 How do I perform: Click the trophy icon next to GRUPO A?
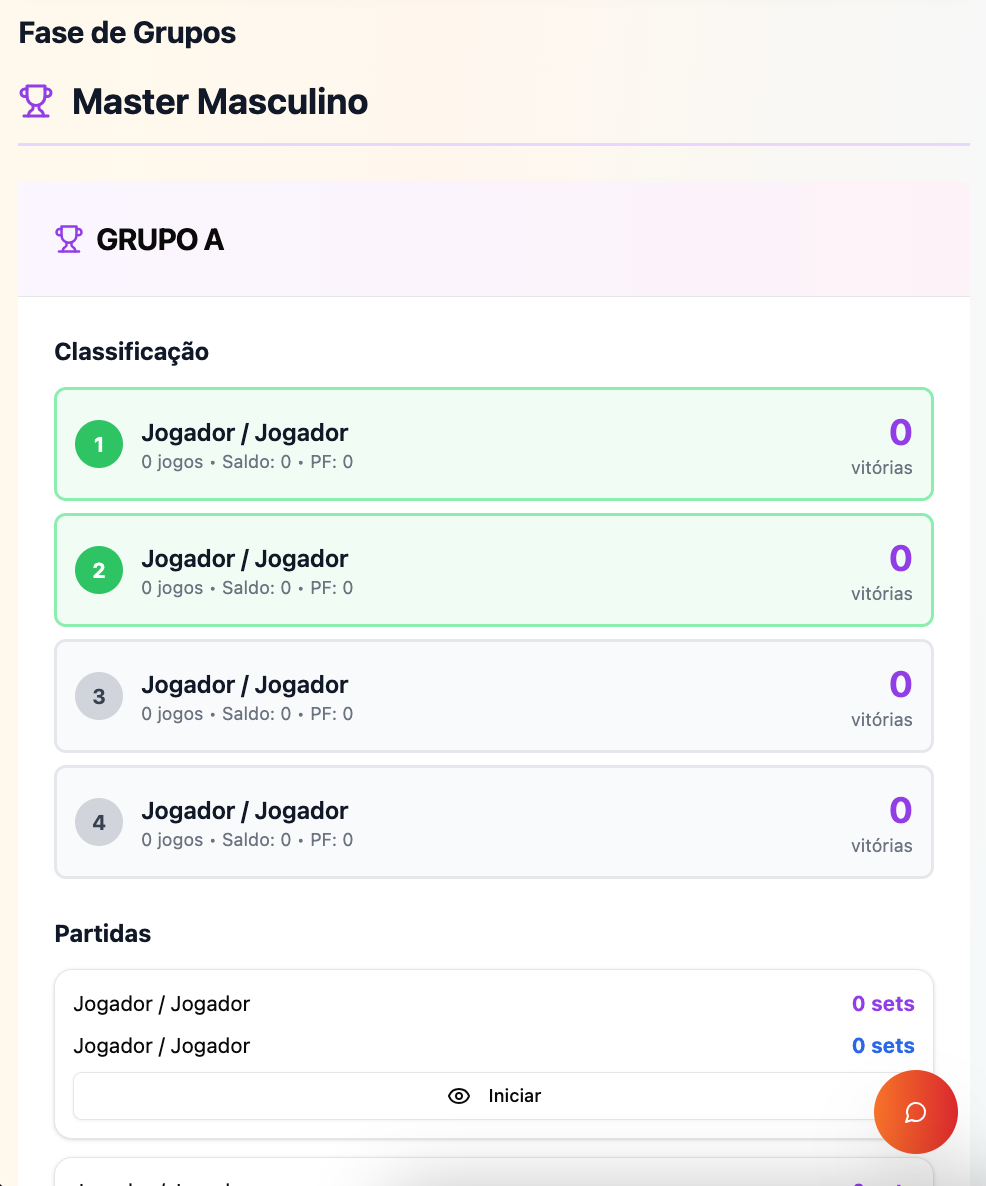point(68,239)
